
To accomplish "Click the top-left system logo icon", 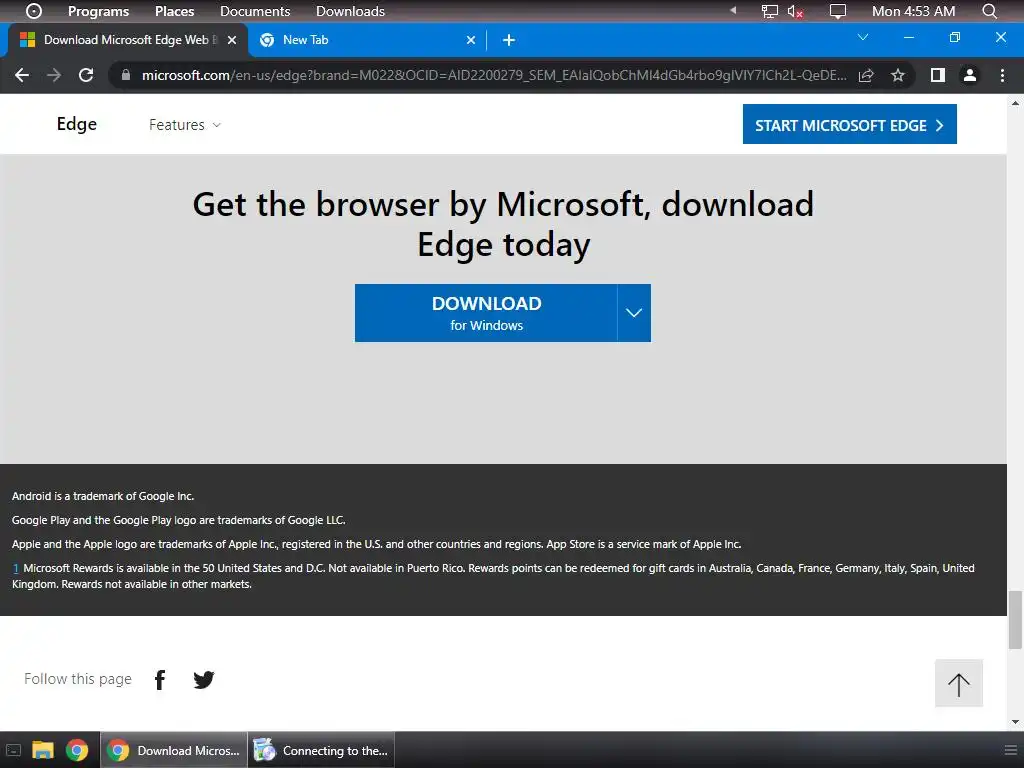I will click(33, 11).
